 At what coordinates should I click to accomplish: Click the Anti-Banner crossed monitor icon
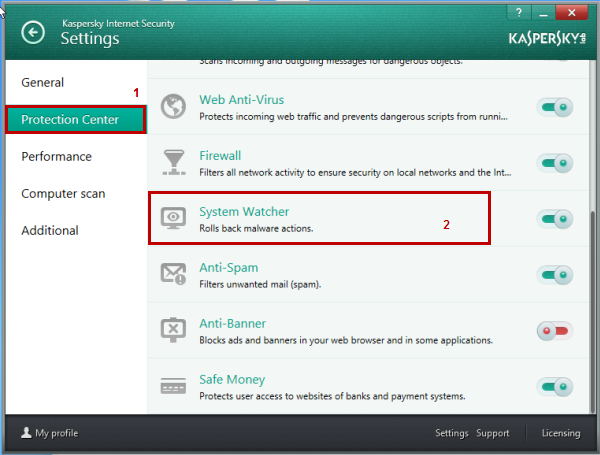pyautogui.click(x=173, y=330)
